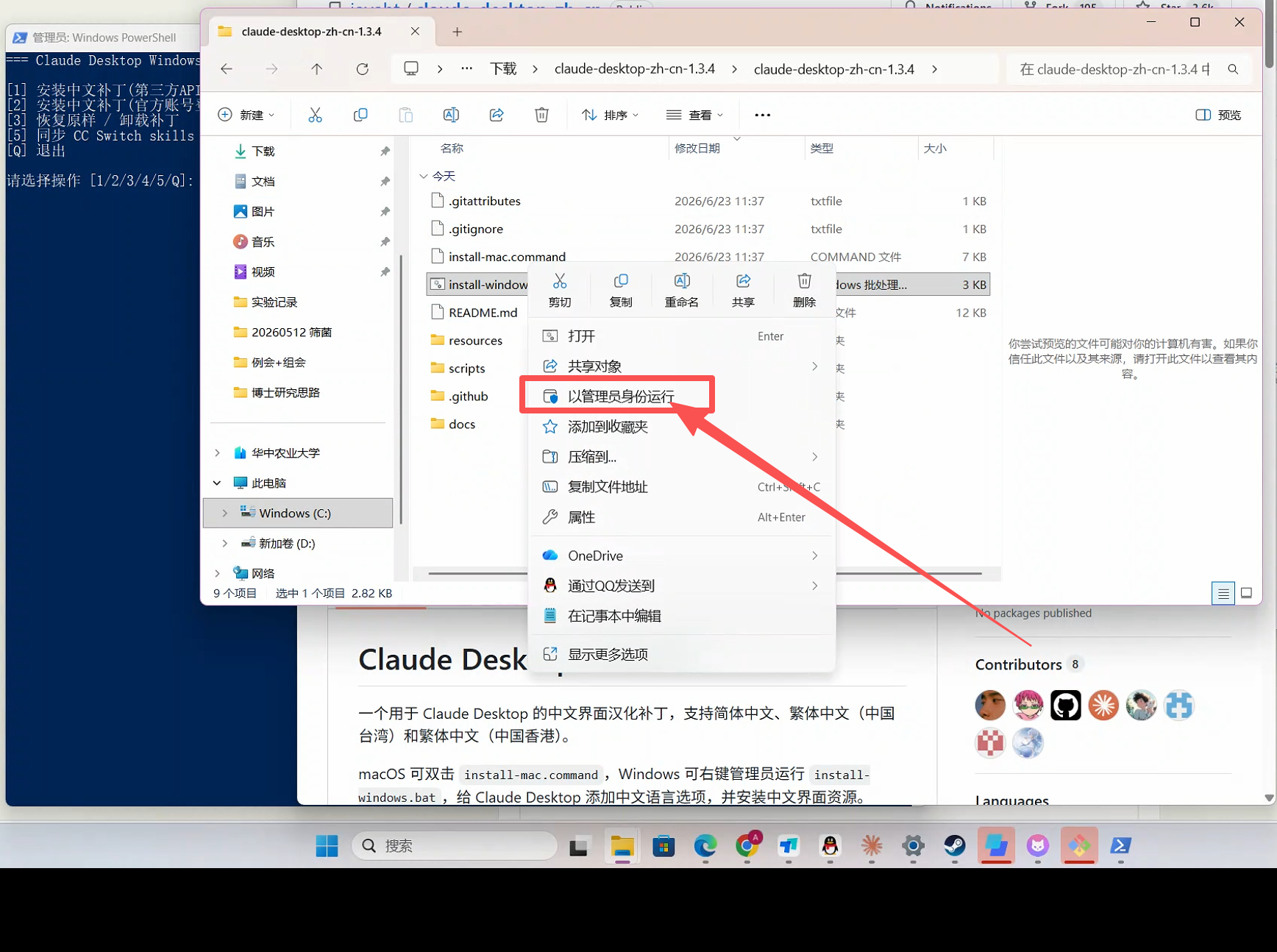Click Contributors link on the GitHub page

click(1018, 665)
